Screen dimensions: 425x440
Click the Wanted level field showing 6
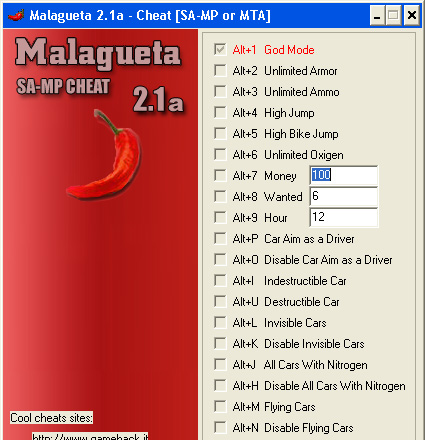tap(344, 196)
